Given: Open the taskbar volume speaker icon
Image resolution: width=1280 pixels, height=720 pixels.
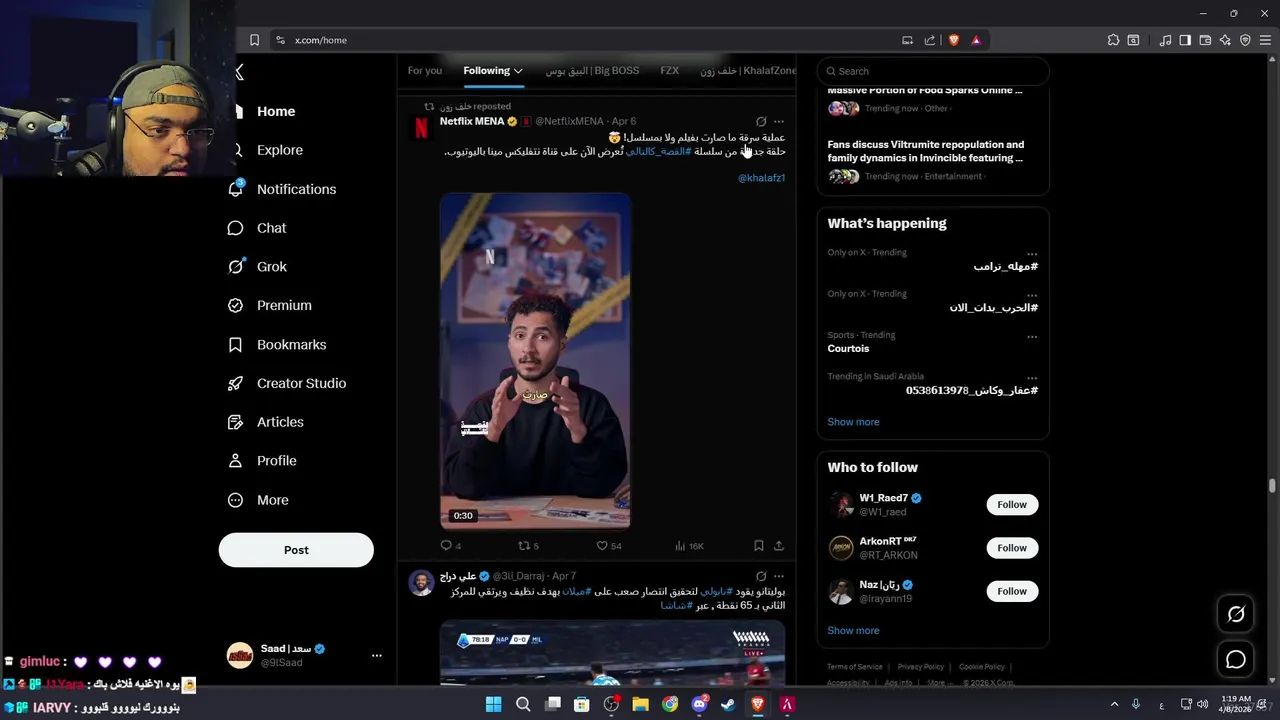Looking at the screenshot, I should [1202, 705].
